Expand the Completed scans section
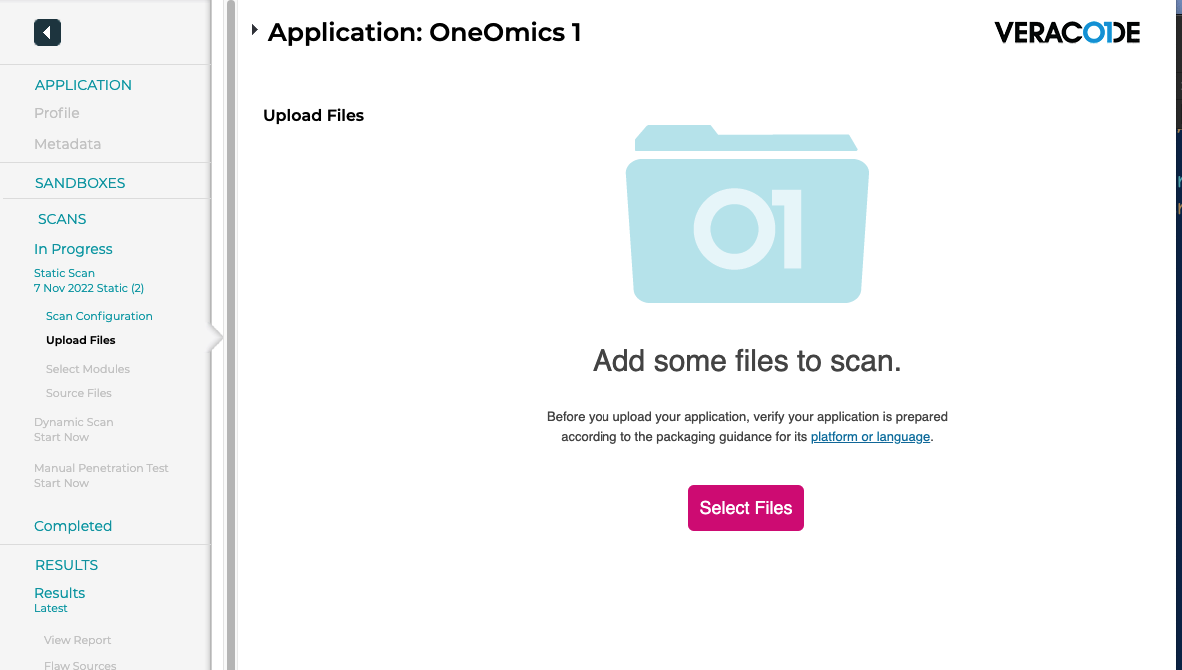This screenshot has height=670, width=1182. click(x=73, y=526)
